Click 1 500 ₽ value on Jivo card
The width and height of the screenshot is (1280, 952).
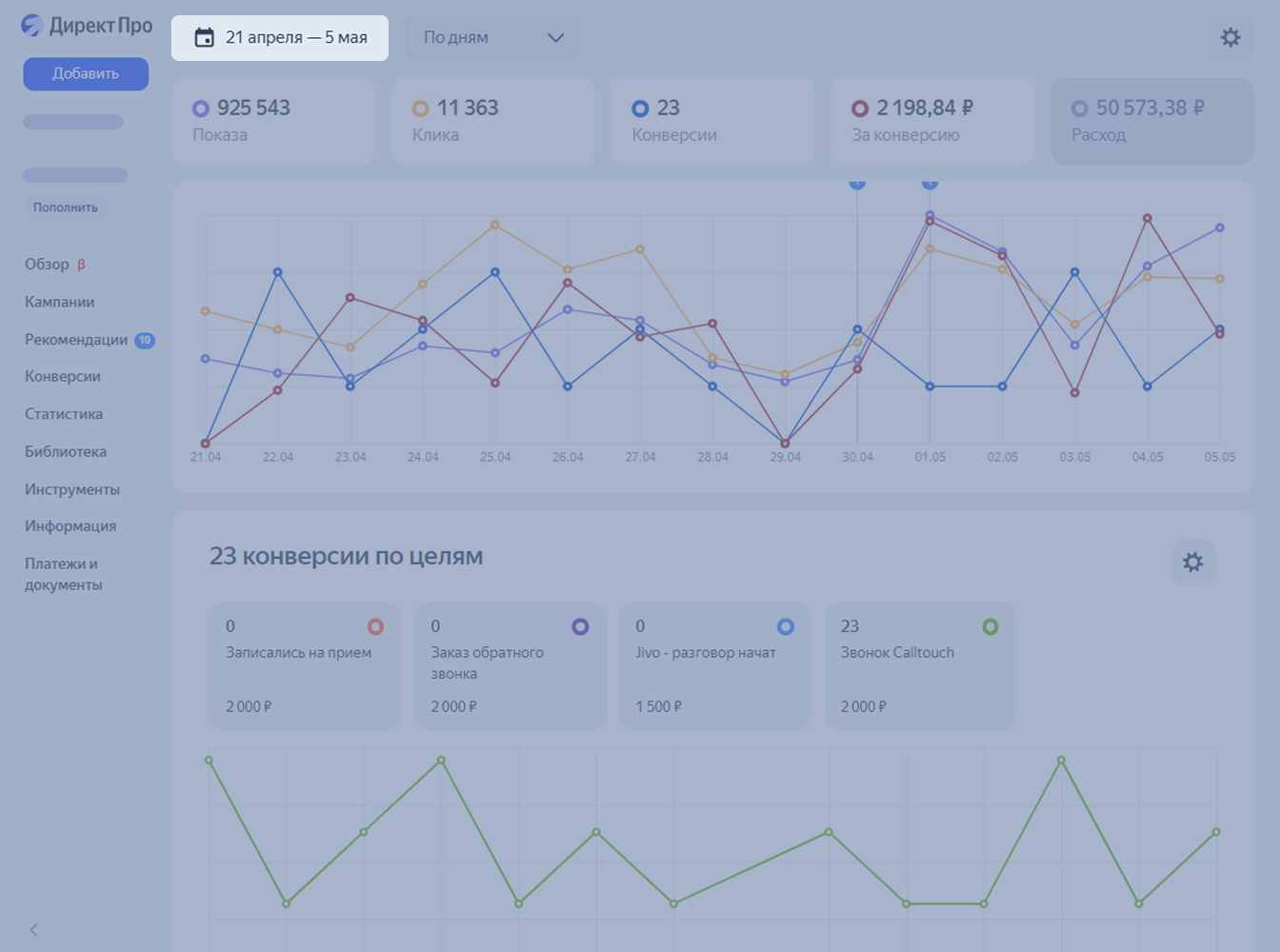pyautogui.click(x=659, y=706)
